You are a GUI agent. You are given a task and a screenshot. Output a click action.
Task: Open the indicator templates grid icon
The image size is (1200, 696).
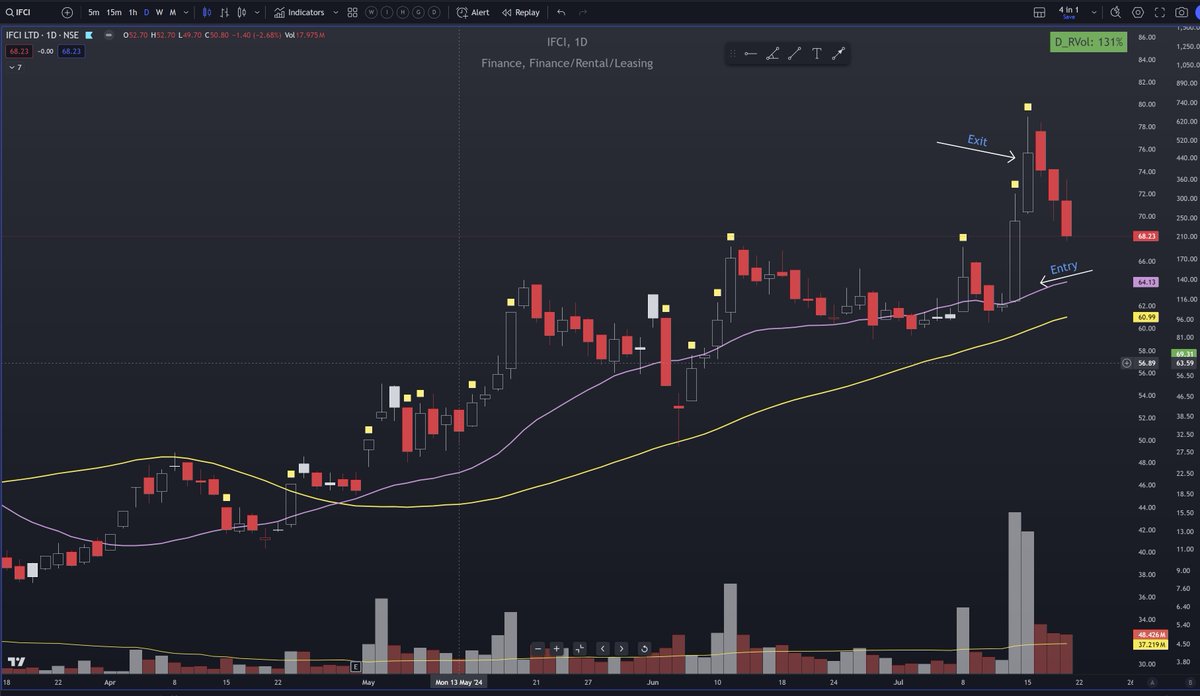(352, 12)
